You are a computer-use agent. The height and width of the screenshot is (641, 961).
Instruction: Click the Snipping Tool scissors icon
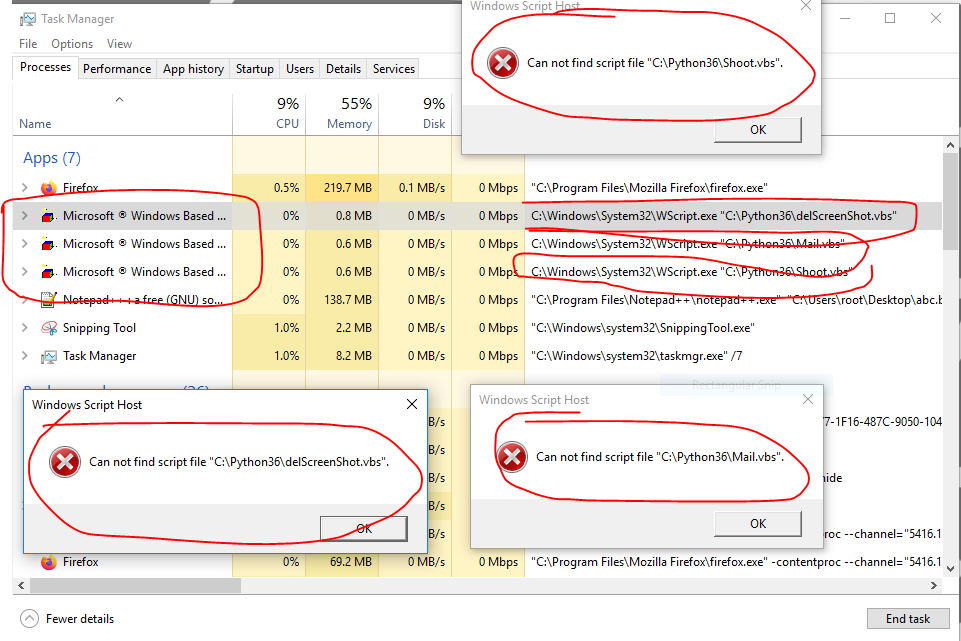click(x=48, y=328)
